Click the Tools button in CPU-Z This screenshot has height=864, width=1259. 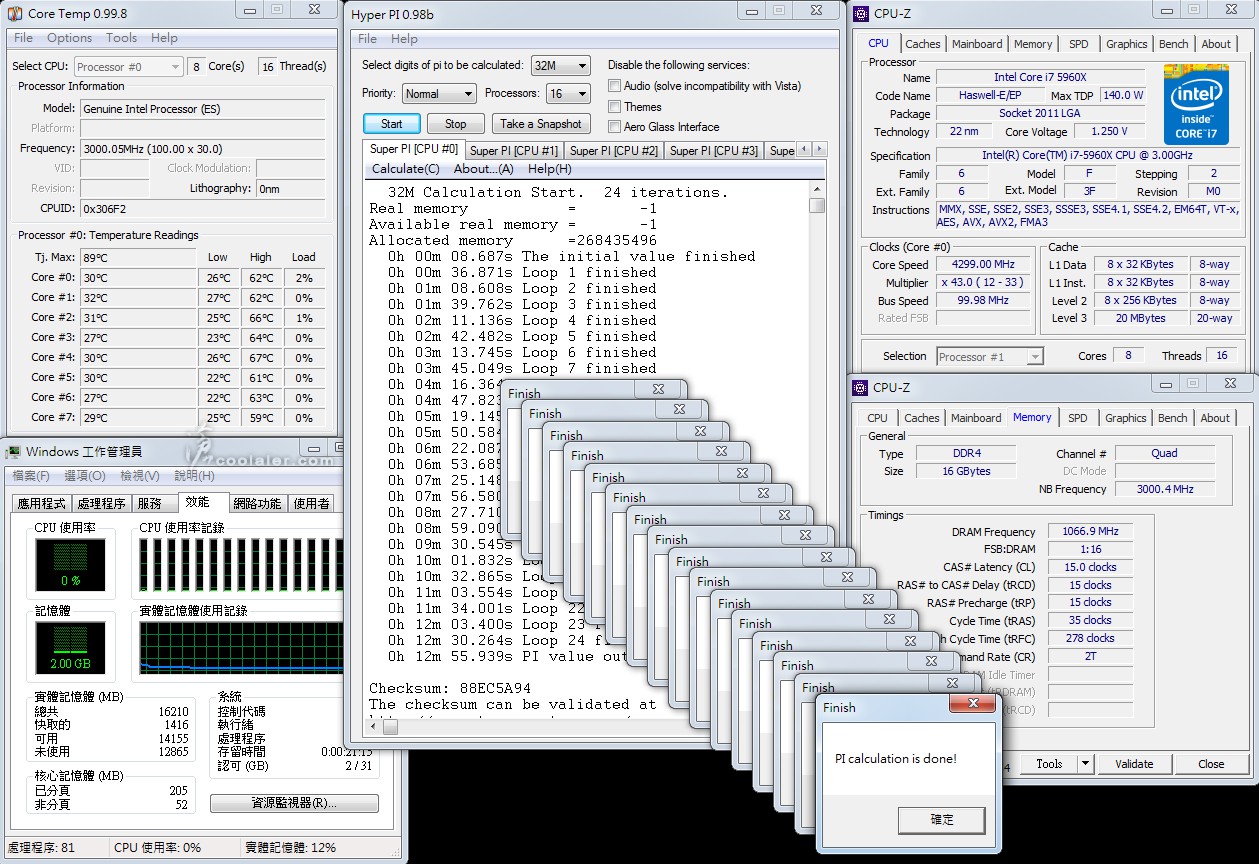point(1049,764)
